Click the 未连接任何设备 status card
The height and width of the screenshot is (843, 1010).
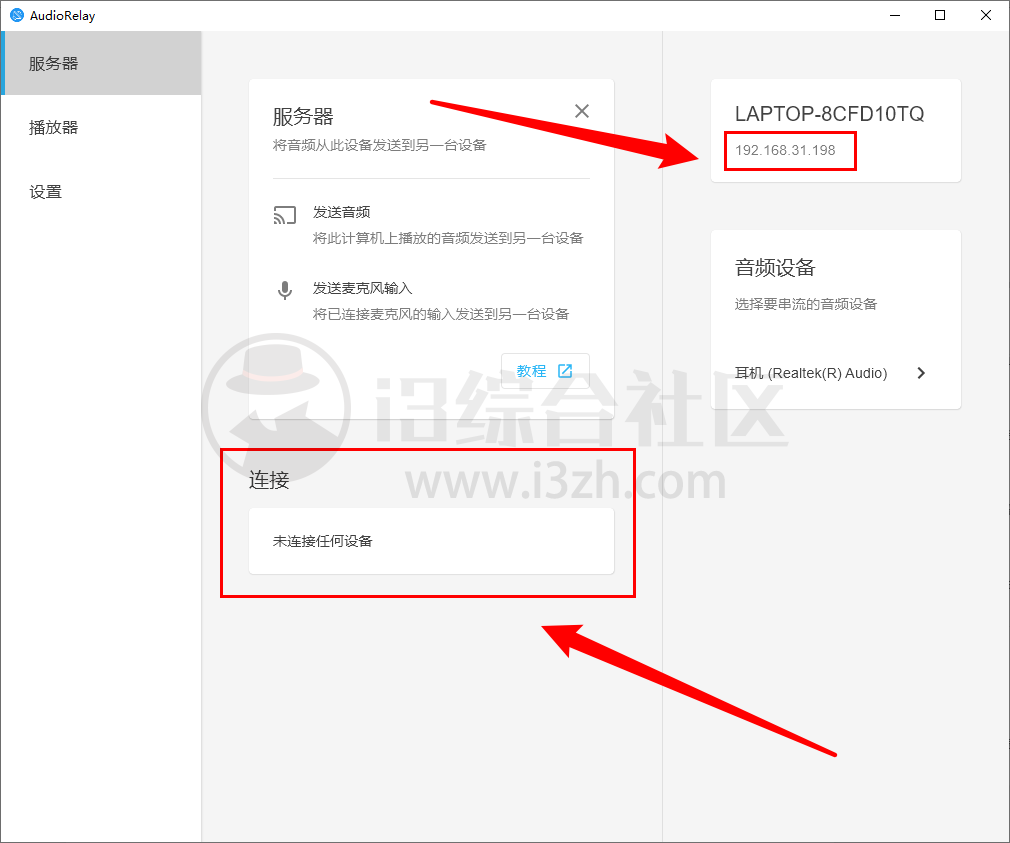point(432,541)
